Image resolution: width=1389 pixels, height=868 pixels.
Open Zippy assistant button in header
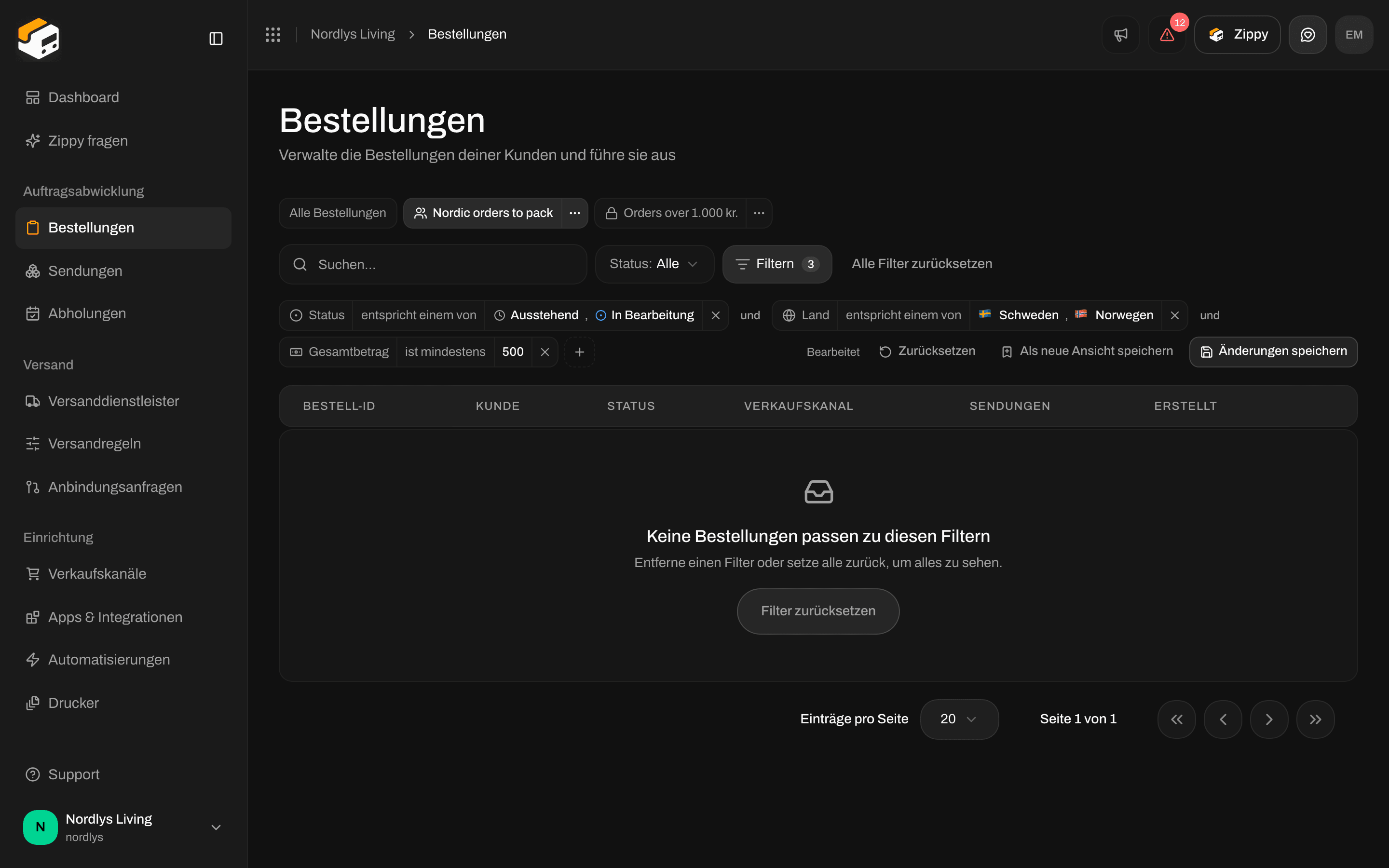[1237, 34]
